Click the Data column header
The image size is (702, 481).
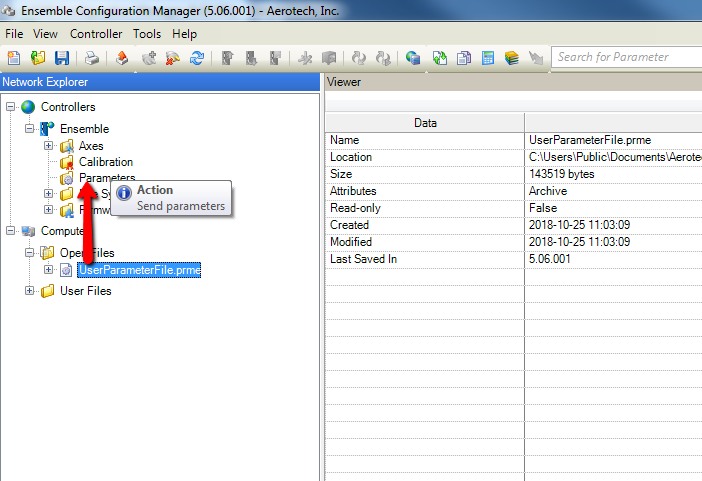pos(425,123)
